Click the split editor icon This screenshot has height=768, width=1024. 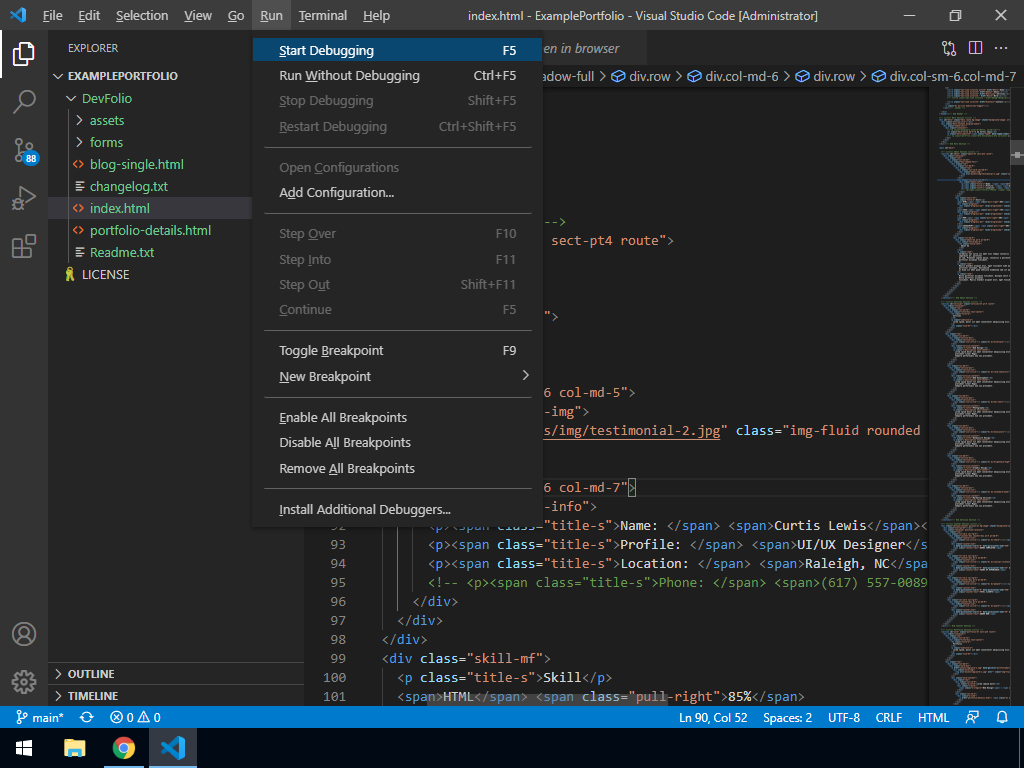[975, 48]
